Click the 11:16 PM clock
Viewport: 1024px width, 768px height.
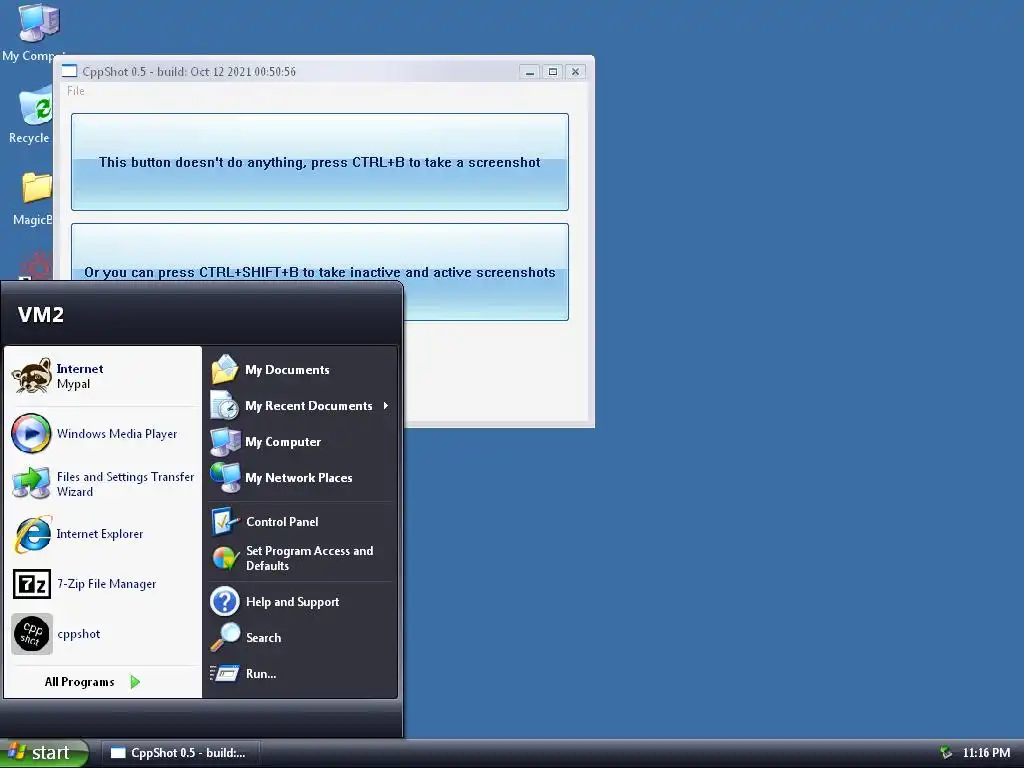click(986, 753)
